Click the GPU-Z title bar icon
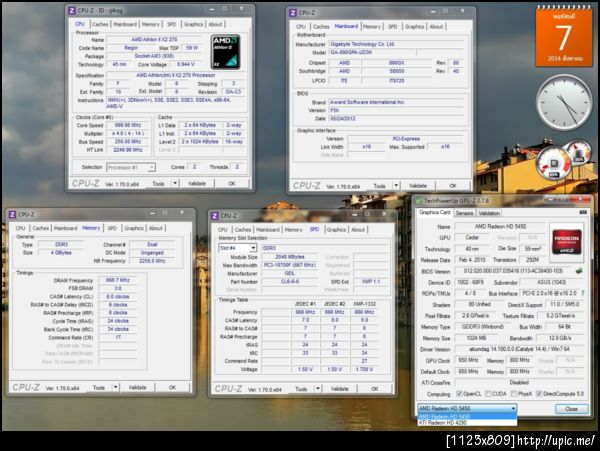The image size is (600, 451). 419,201
